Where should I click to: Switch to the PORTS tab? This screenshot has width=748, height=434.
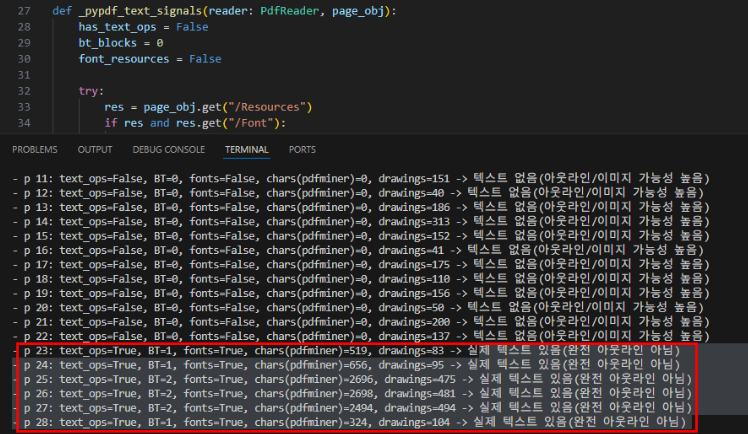[302, 150]
